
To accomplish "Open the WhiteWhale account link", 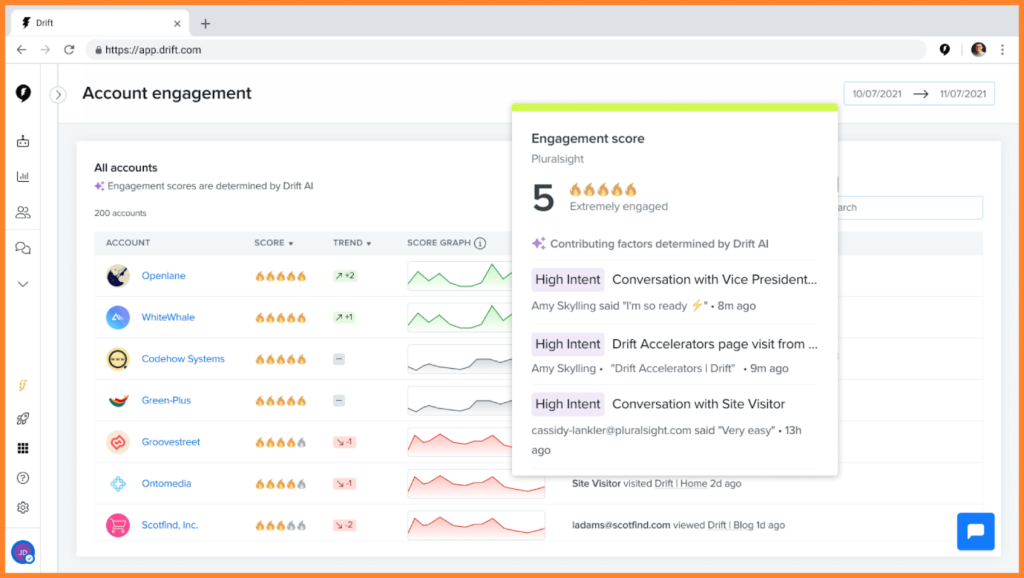I will (x=168, y=317).
